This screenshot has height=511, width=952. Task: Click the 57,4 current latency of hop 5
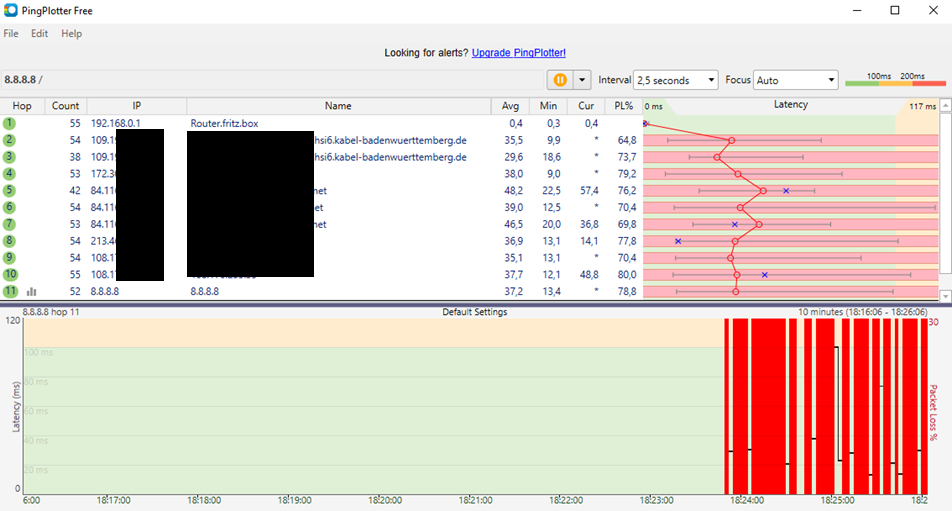pos(589,191)
